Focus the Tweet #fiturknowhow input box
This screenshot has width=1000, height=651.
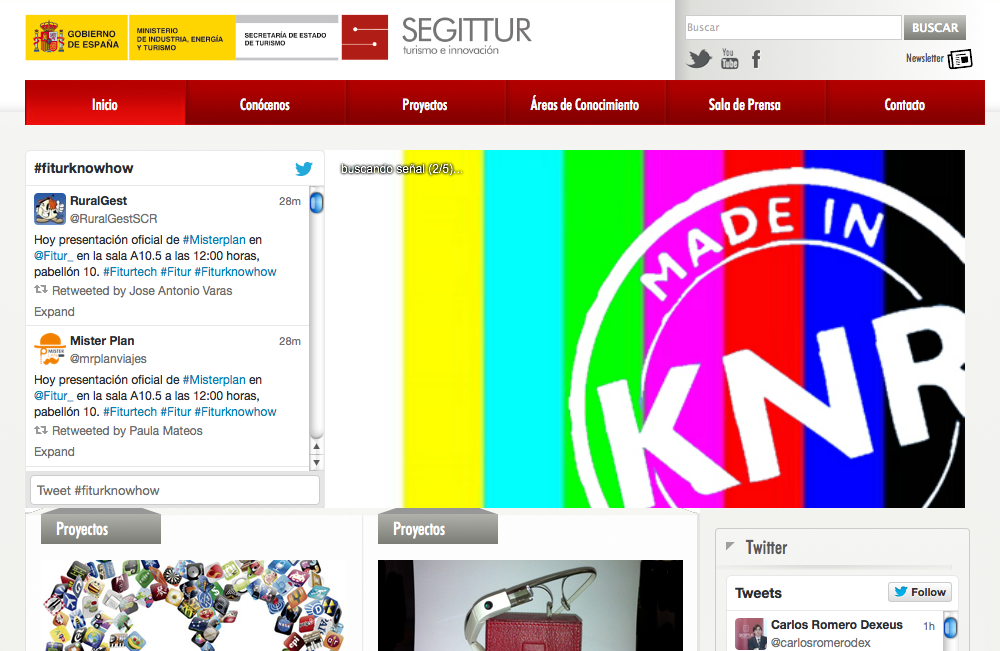tap(175, 490)
